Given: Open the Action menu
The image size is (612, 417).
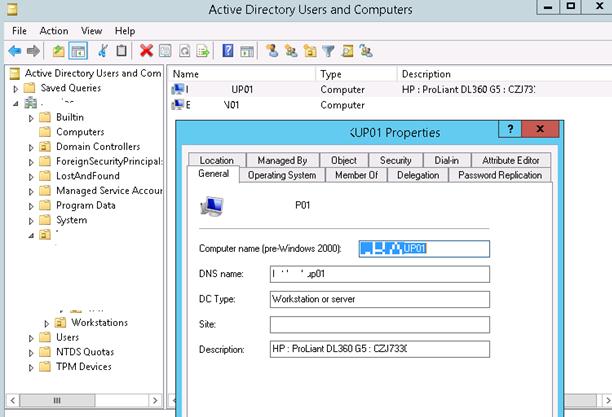Looking at the screenshot, I should (x=54, y=31).
